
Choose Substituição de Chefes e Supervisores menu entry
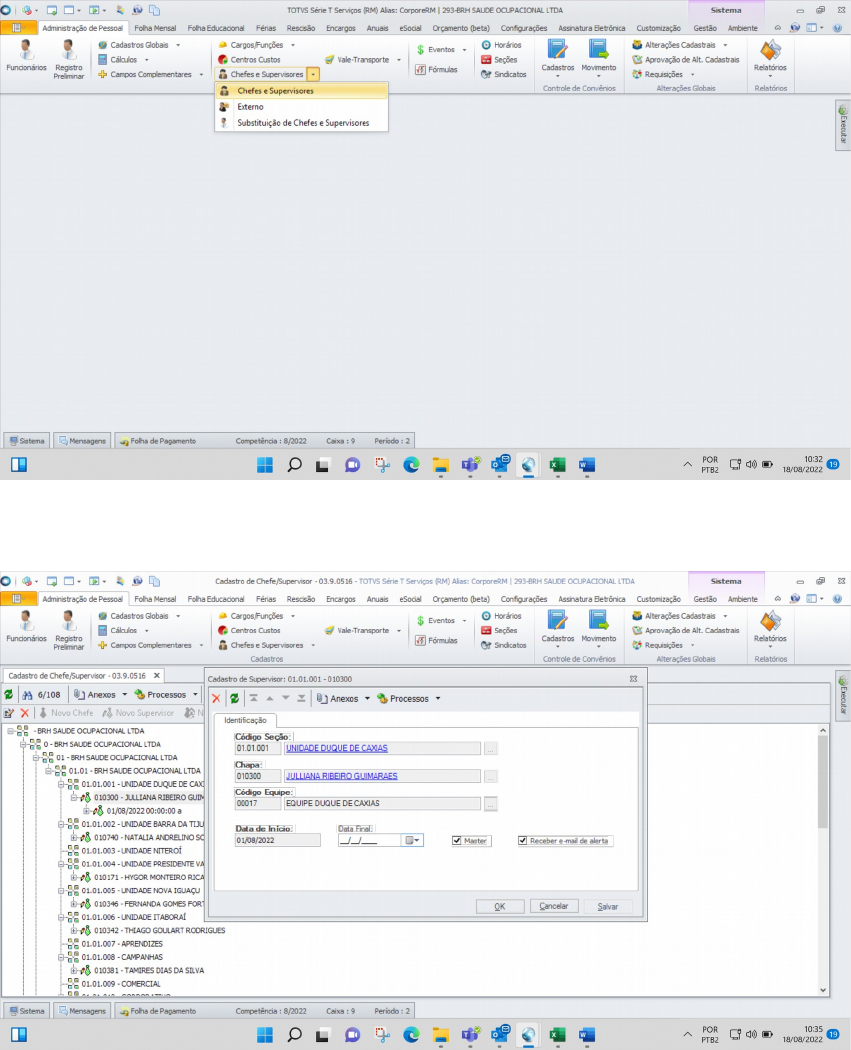(302, 123)
